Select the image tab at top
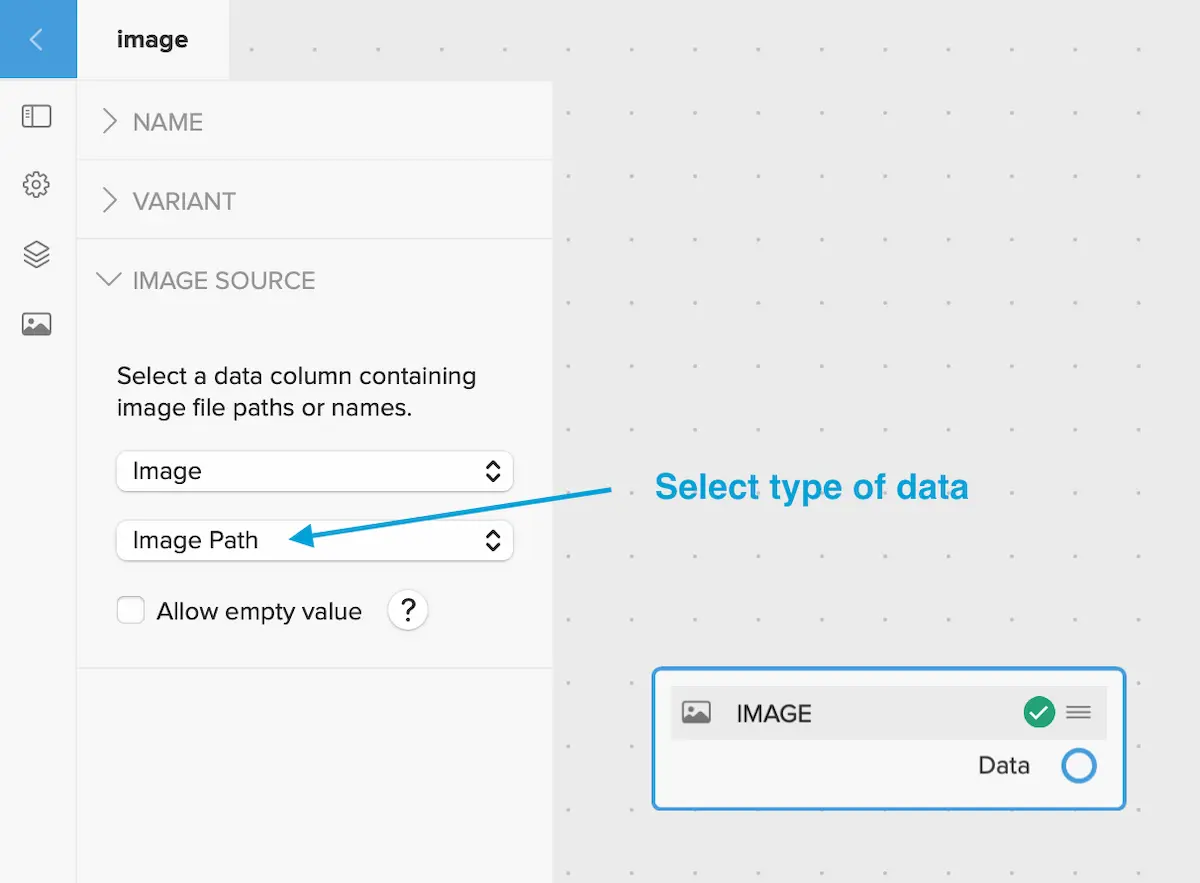The width and height of the screenshot is (1200, 883). pos(152,39)
